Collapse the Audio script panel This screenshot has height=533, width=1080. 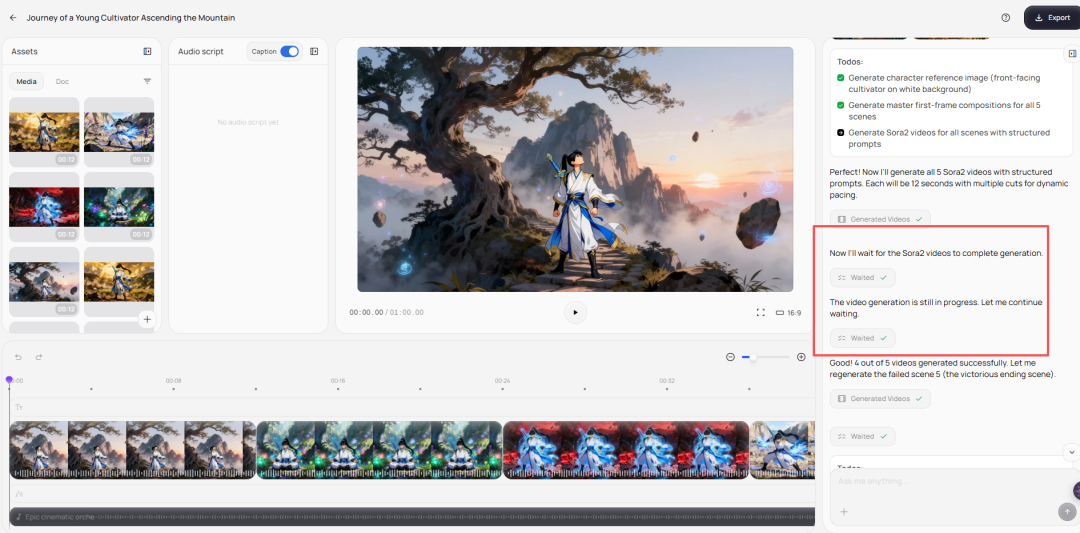click(x=314, y=51)
